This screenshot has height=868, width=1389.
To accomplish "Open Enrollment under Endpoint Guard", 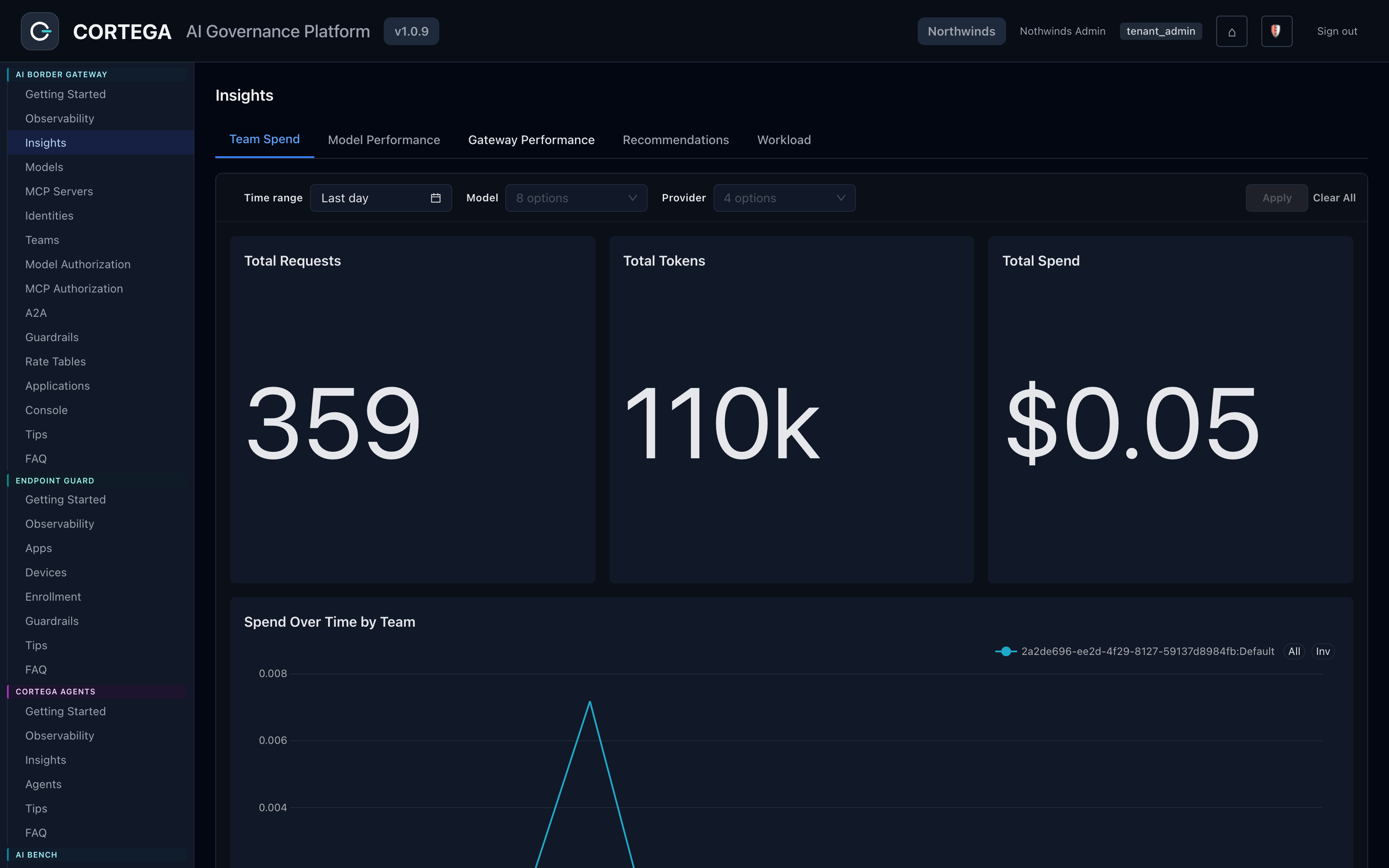I will (100, 596).
